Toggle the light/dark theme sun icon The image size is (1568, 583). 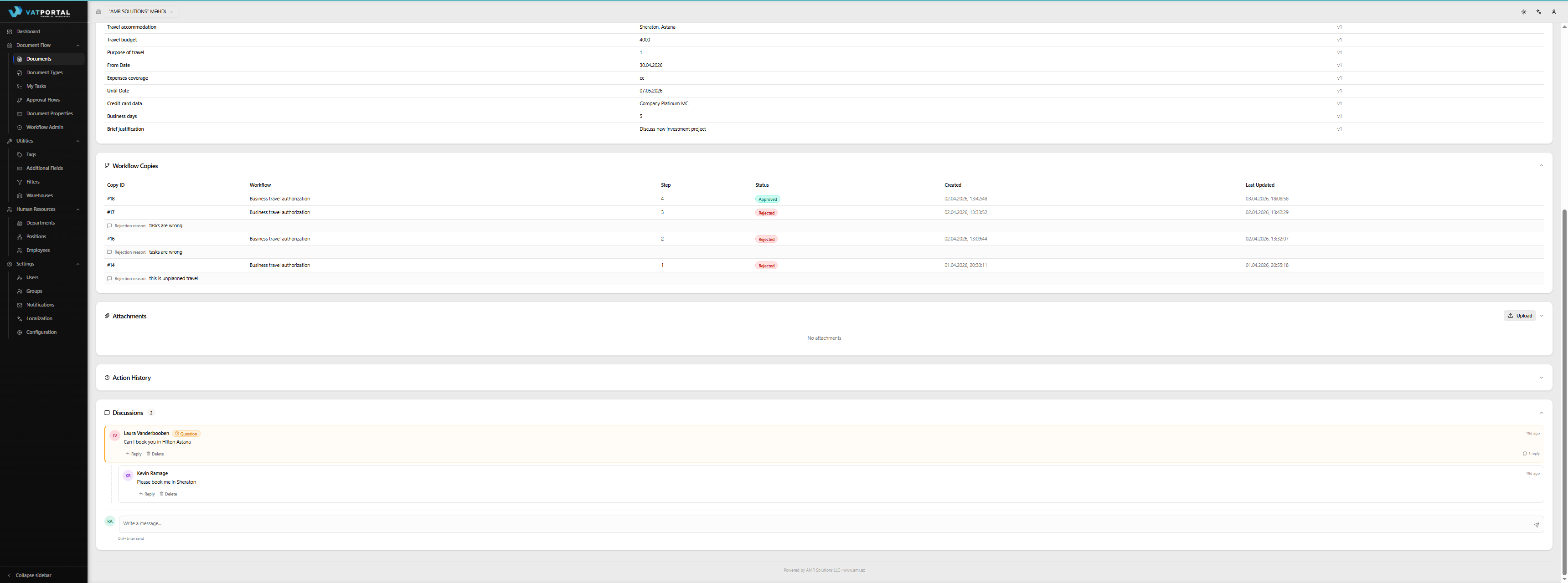pyautogui.click(x=1524, y=11)
